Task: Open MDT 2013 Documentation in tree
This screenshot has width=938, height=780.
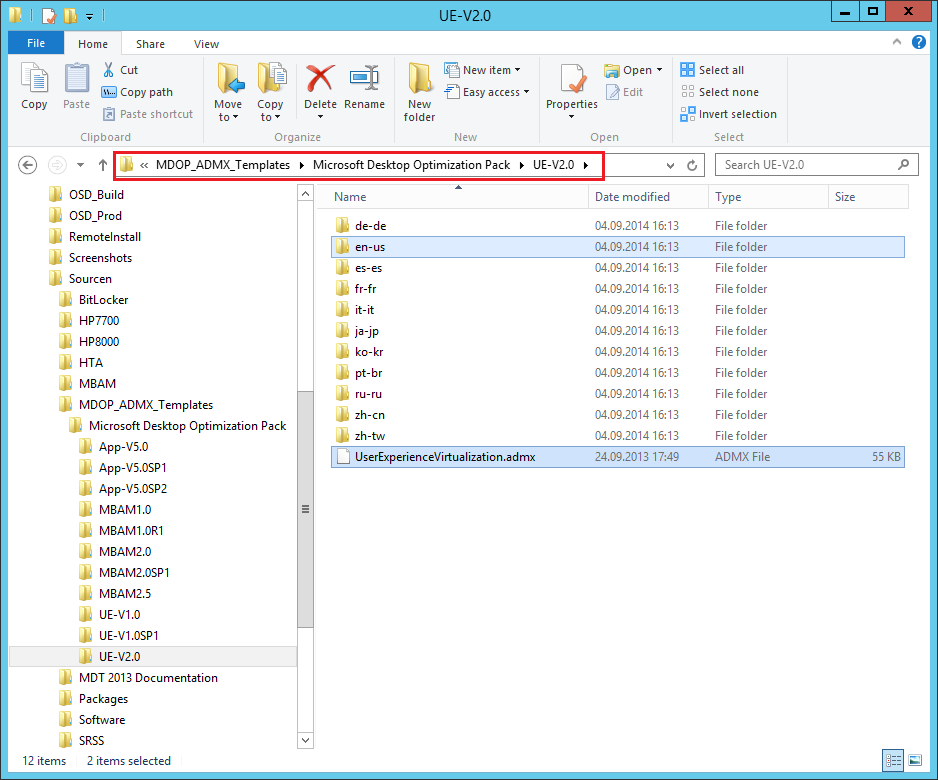Action: click(x=148, y=678)
